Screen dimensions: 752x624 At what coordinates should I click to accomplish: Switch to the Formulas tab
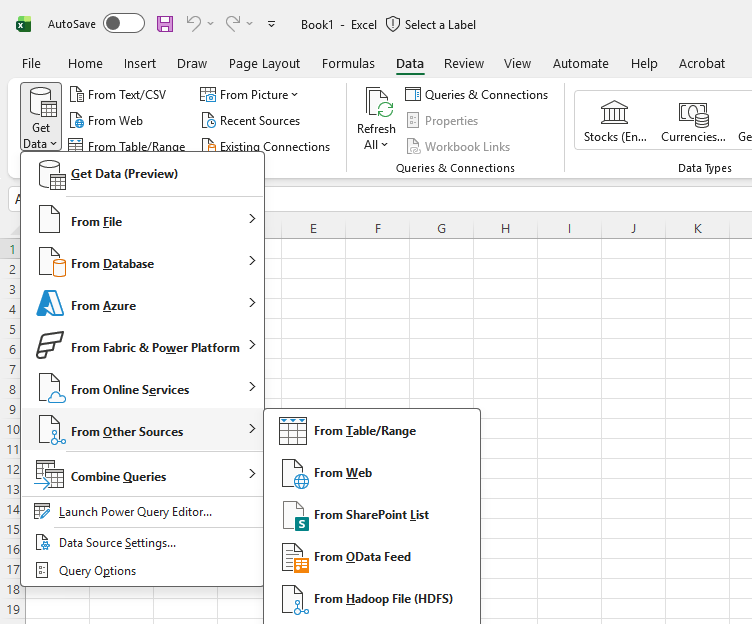coord(348,63)
